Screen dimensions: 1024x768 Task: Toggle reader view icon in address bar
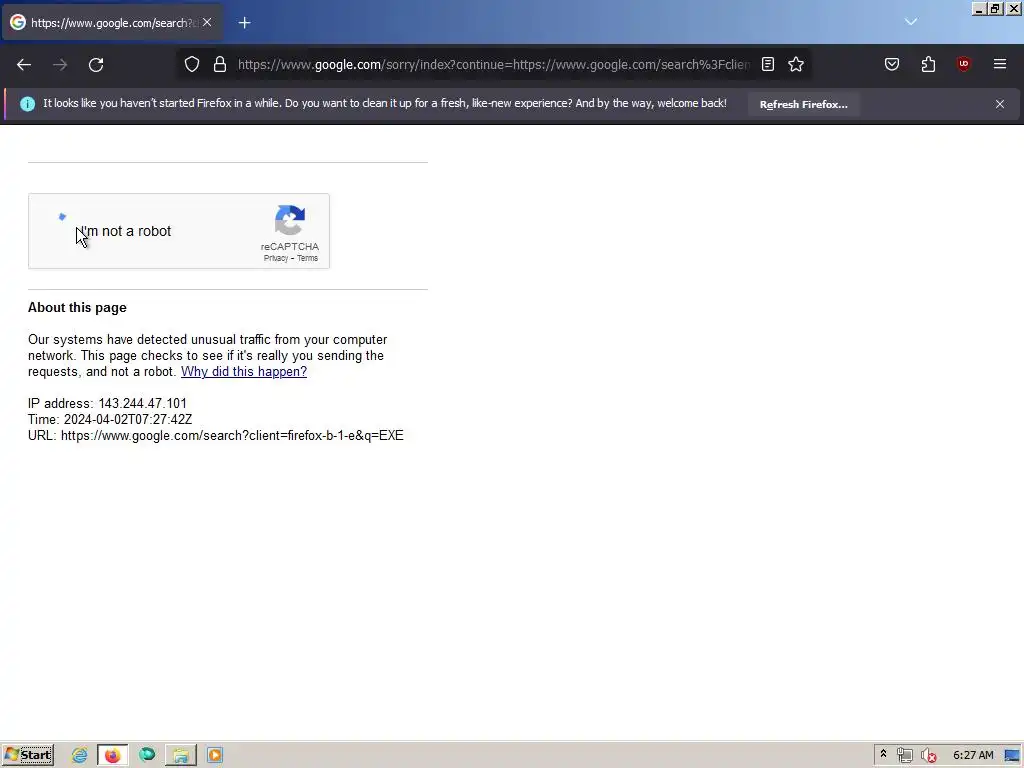pyautogui.click(x=768, y=64)
